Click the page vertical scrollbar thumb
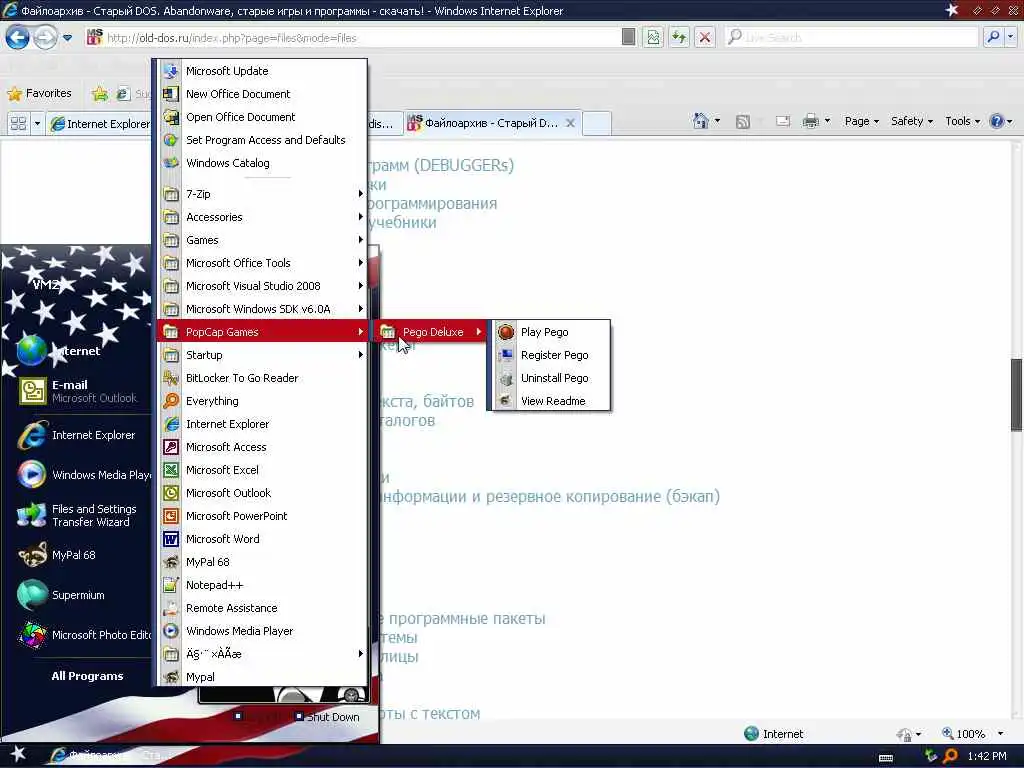 point(1017,394)
